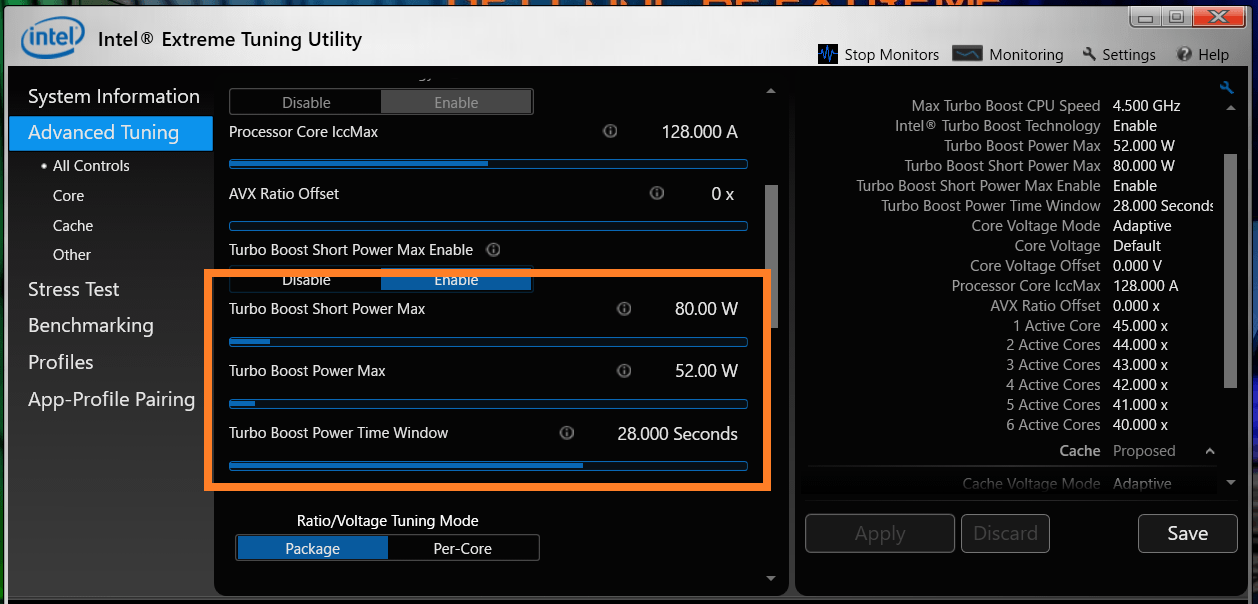
Task: Click the Save button
Action: tap(1188, 533)
